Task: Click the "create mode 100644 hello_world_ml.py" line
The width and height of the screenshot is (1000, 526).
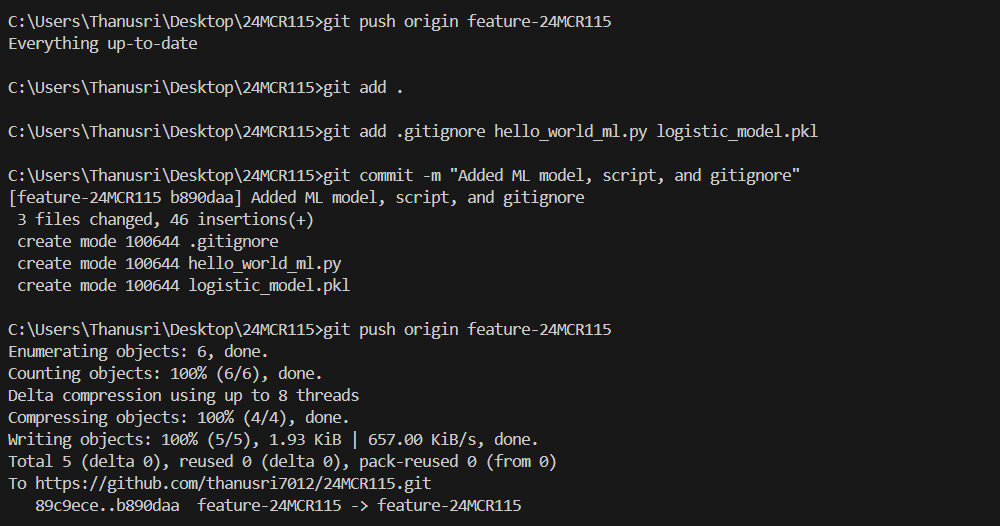Action: click(x=179, y=263)
